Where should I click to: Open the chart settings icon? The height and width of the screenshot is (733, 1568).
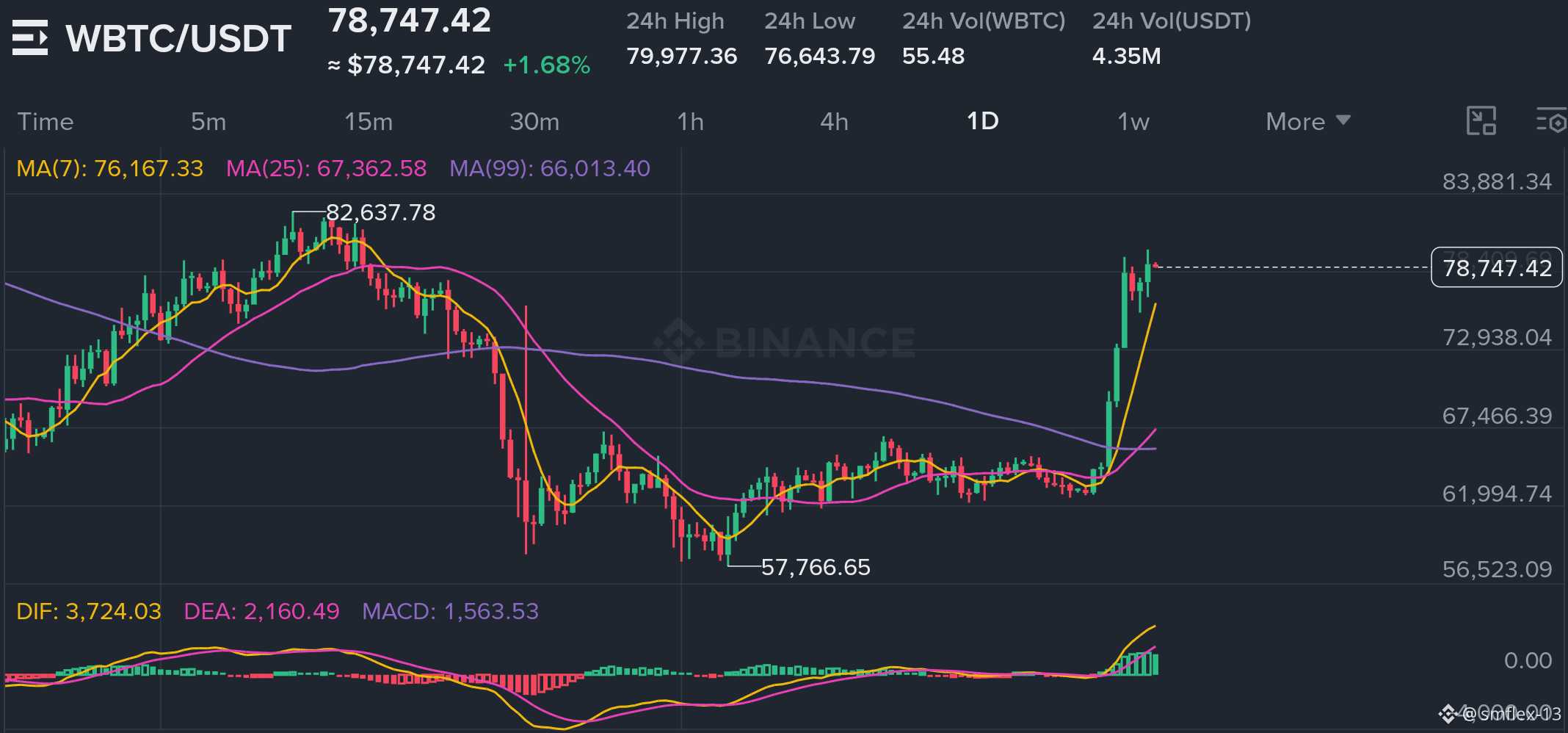(x=1552, y=121)
